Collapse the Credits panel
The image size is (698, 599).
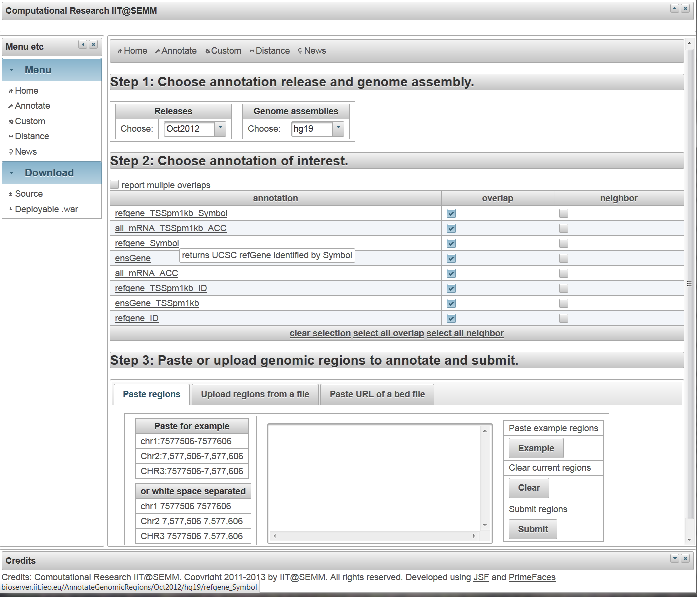(x=674, y=558)
